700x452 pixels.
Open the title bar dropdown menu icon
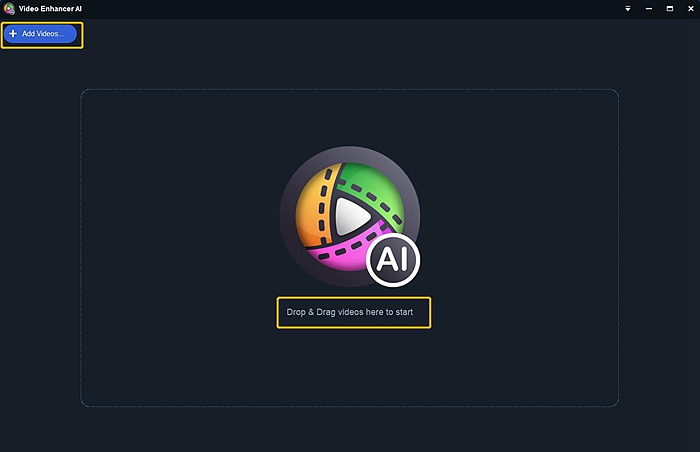click(628, 8)
